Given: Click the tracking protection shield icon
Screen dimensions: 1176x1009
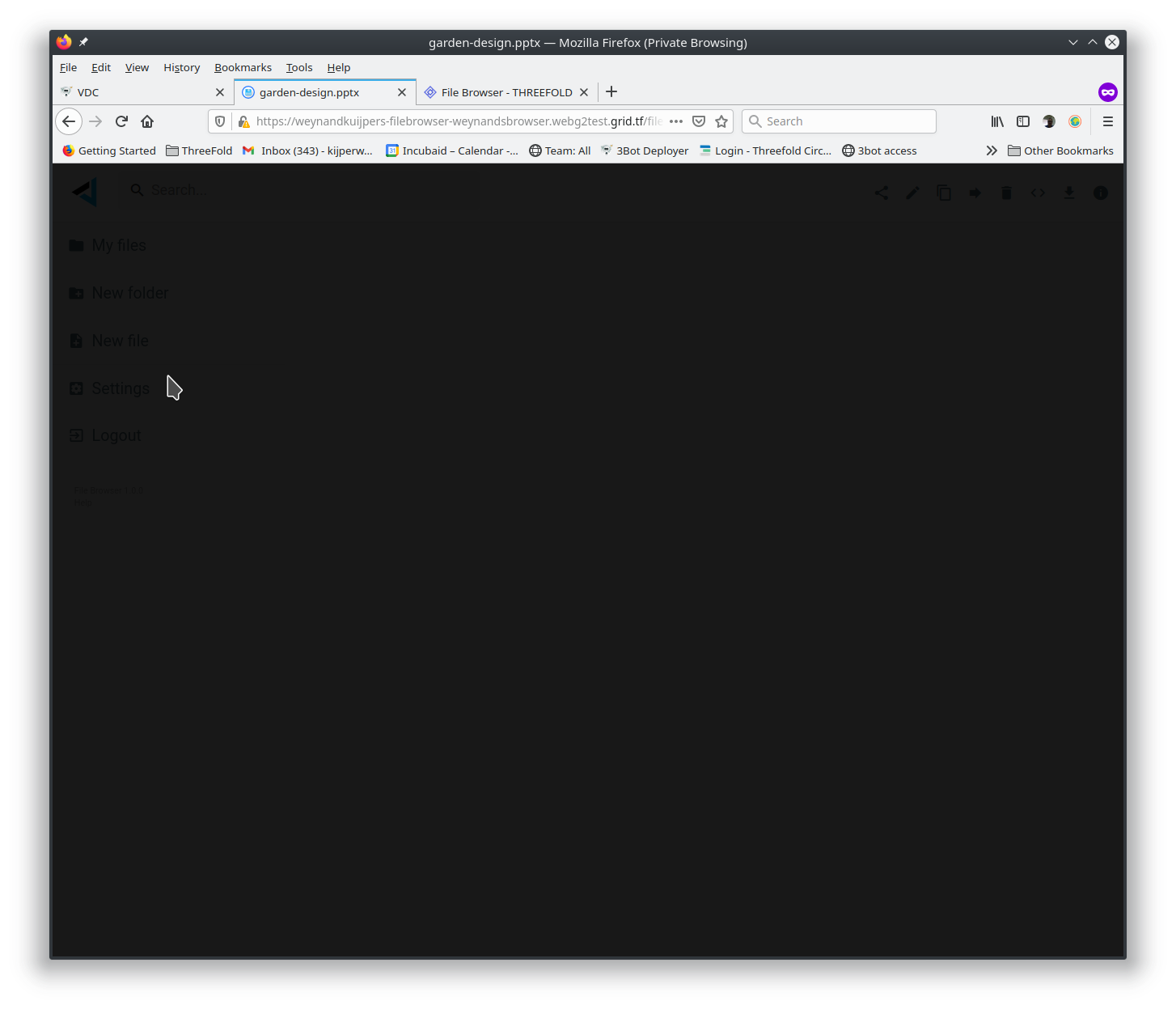Looking at the screenshot, I should (220, 121).
